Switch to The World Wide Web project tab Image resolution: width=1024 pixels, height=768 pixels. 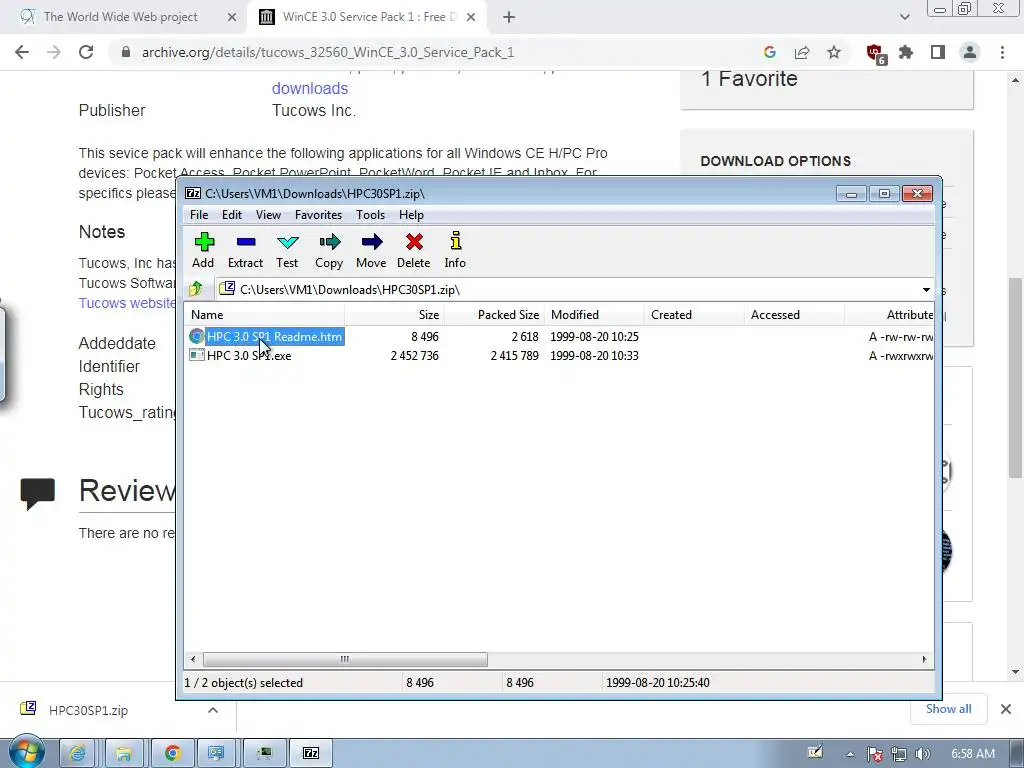coord(121,17)
